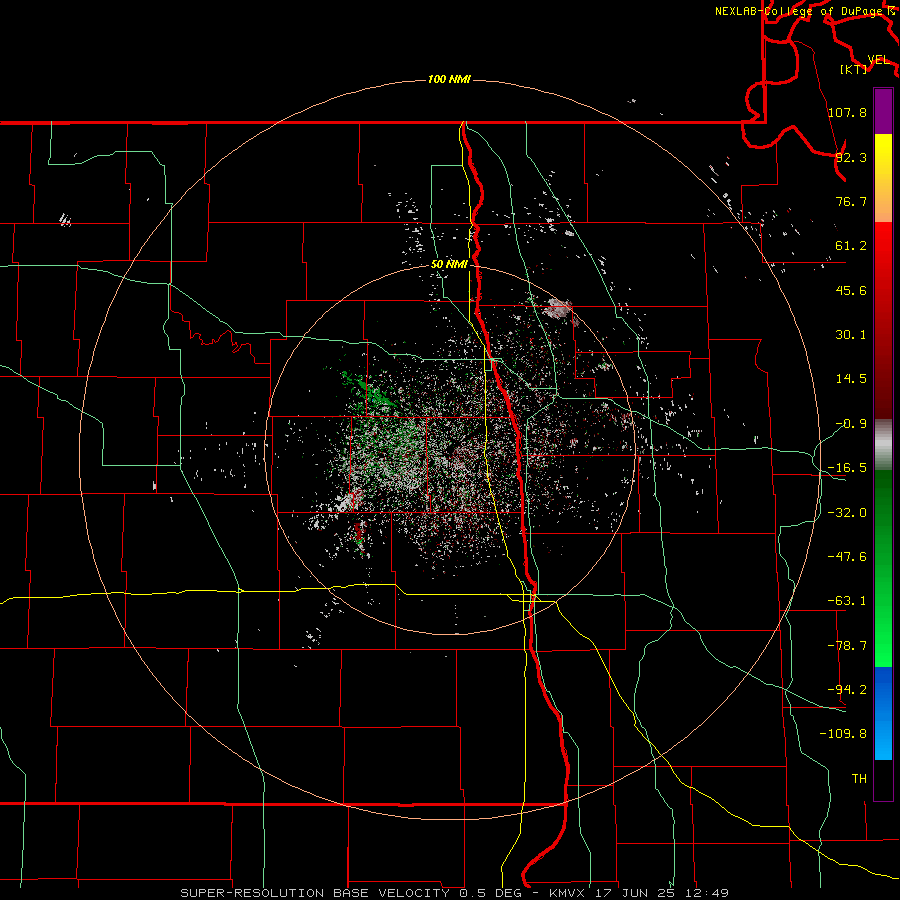Select the 14.5 scale value
900x900 pixels.
pos(851,379)
